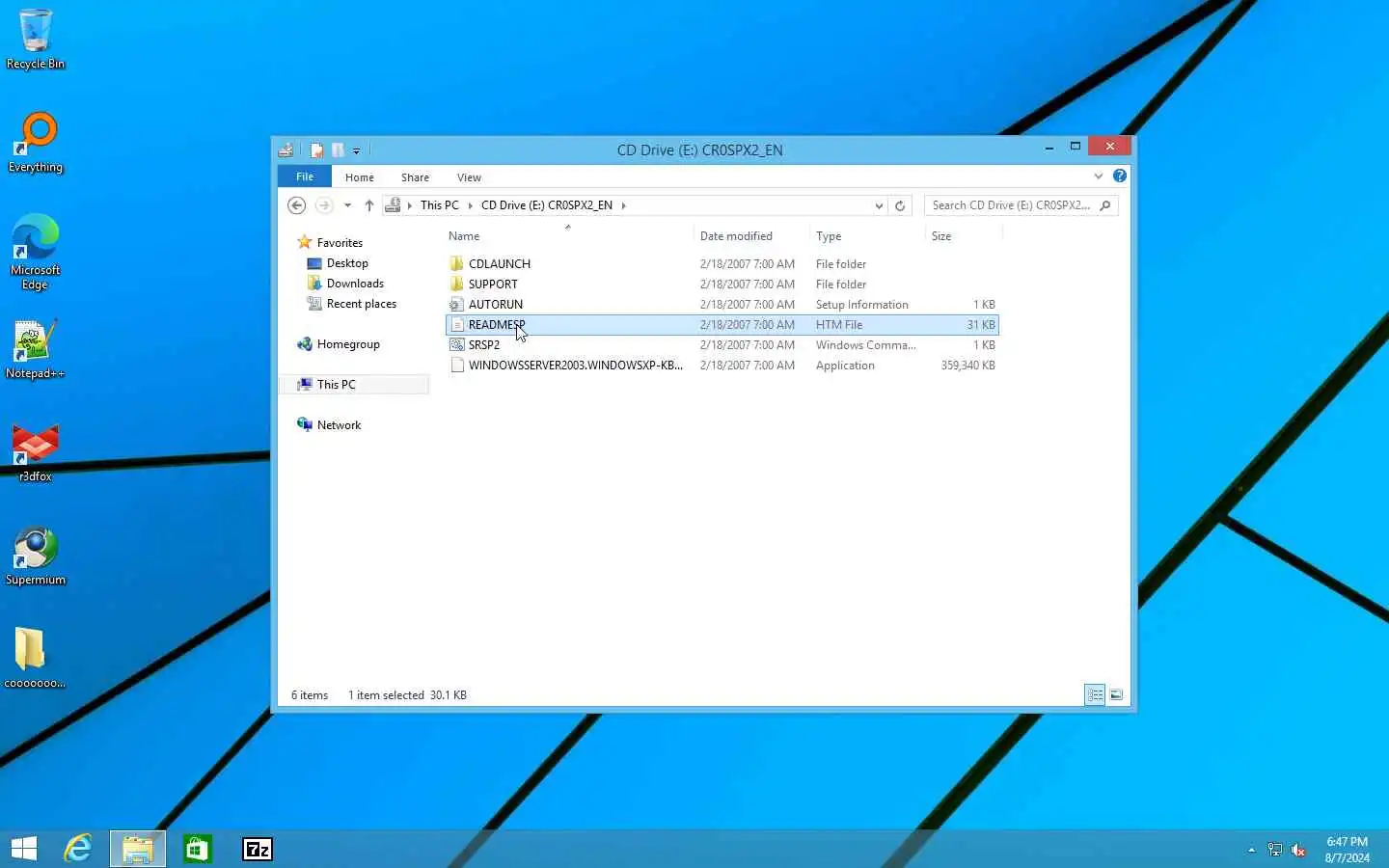Go up one folder level
Viewport: 1389px width, 868px height.
[368, 205]
